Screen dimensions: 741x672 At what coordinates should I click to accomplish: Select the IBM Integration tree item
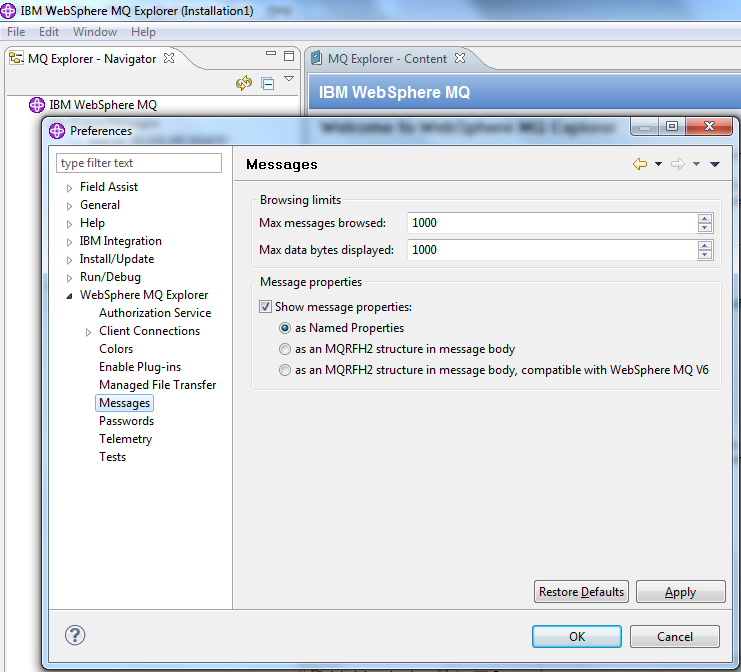[x=121, y=241]
